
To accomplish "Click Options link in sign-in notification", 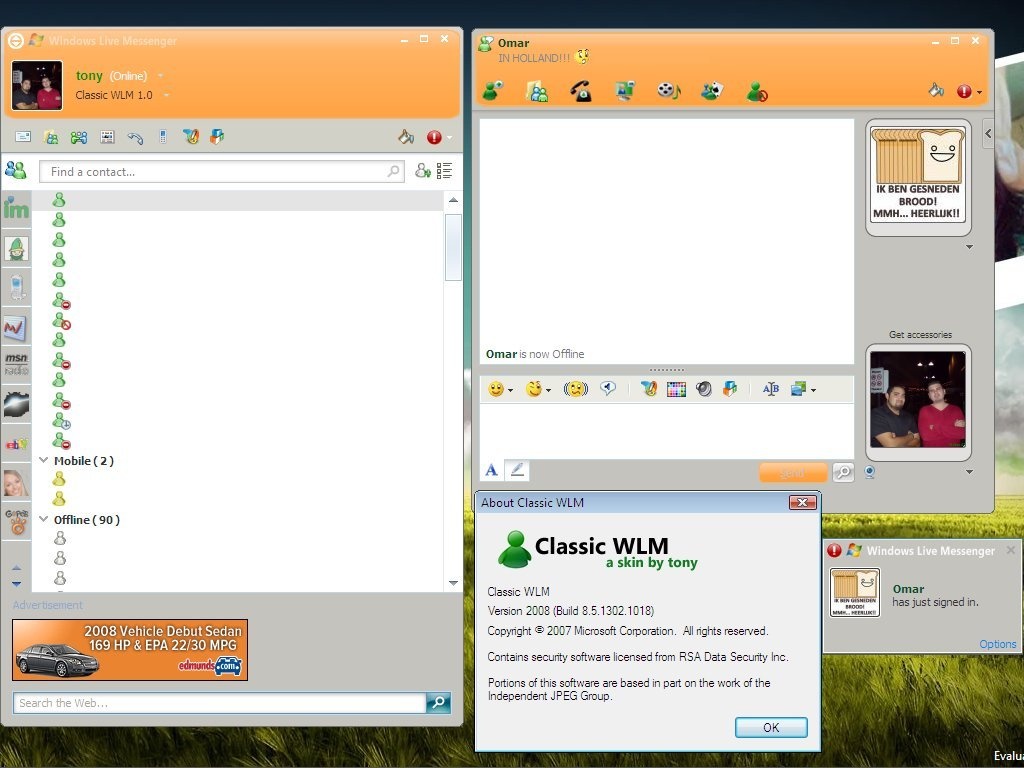I will [998, 644].
